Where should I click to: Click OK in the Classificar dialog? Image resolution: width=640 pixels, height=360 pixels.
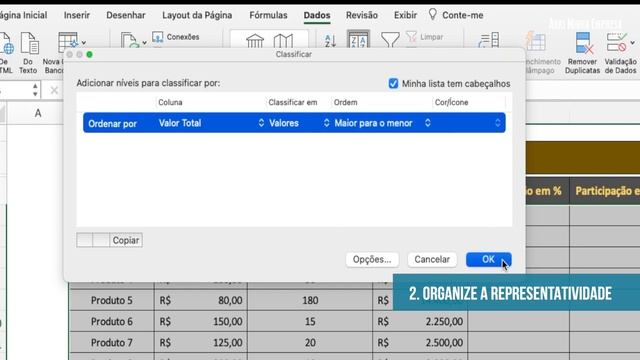489,260
